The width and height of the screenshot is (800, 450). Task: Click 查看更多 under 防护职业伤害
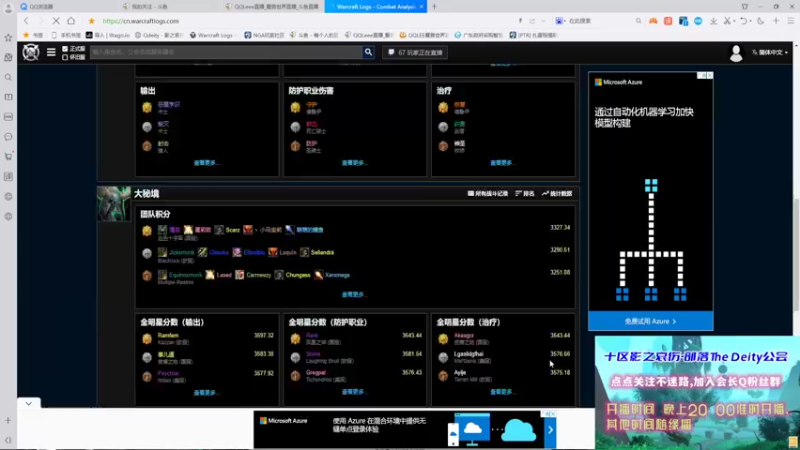(354, 163)
